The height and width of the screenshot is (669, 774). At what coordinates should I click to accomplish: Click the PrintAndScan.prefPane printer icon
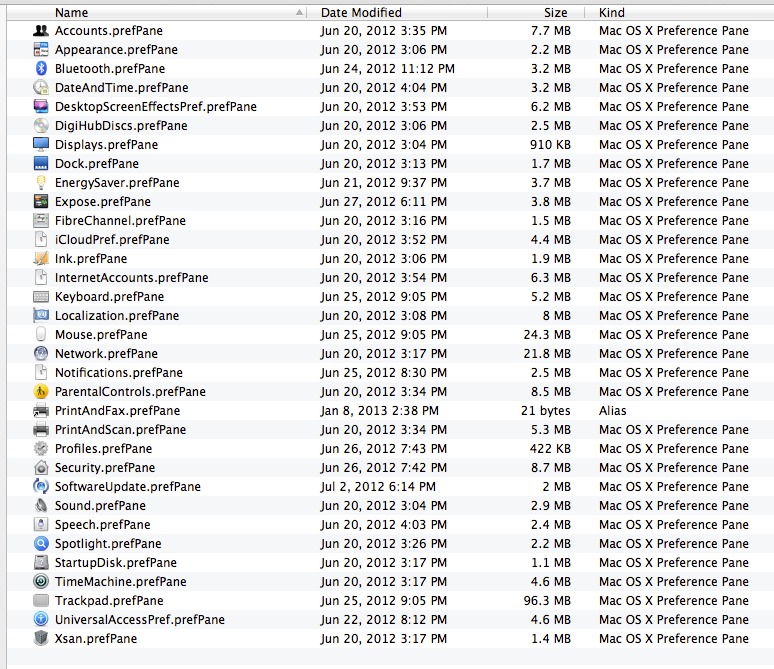click(x=41, y=430)
